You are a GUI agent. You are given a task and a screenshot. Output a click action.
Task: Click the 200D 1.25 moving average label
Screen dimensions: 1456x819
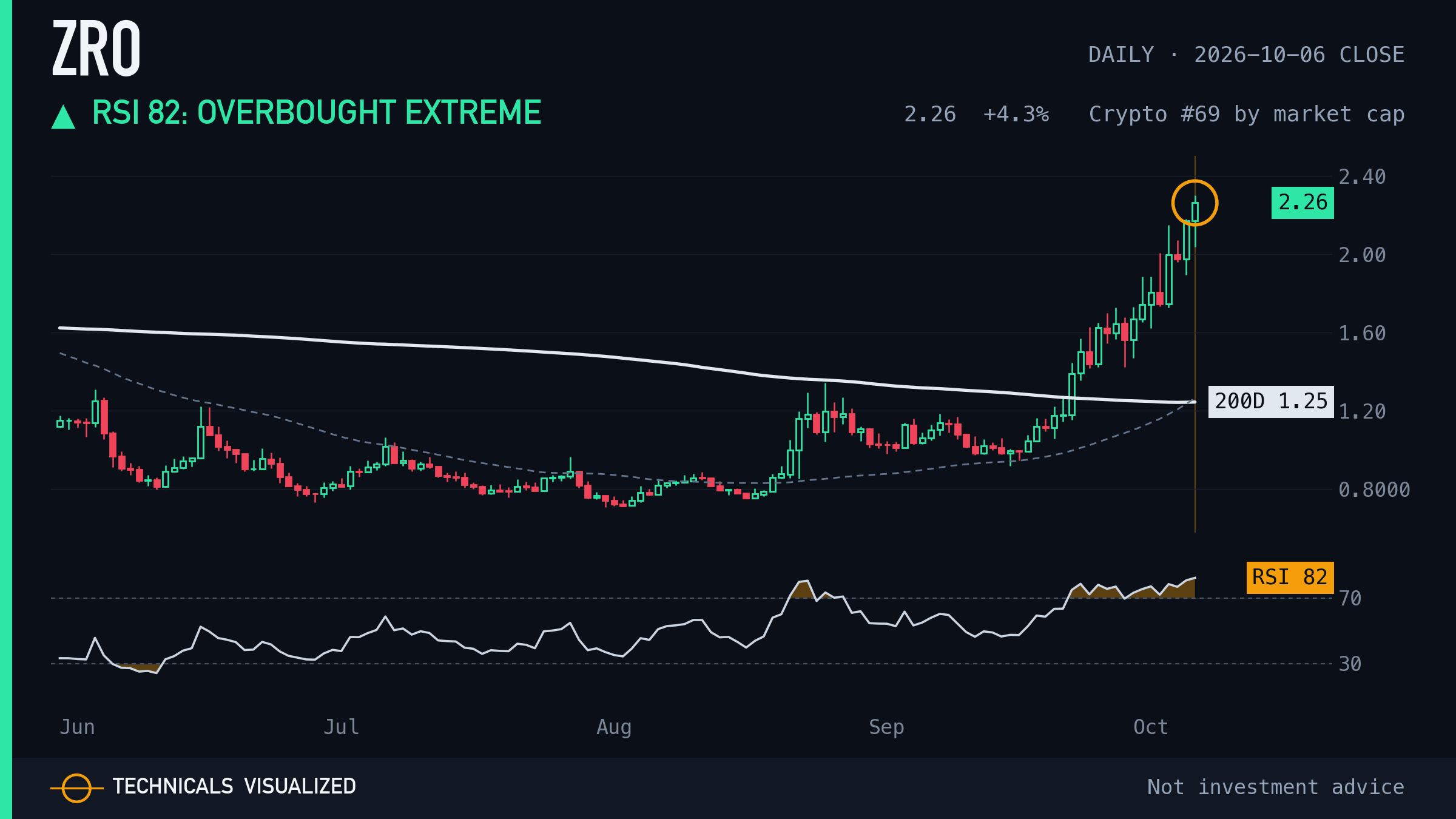[1271, 402]
